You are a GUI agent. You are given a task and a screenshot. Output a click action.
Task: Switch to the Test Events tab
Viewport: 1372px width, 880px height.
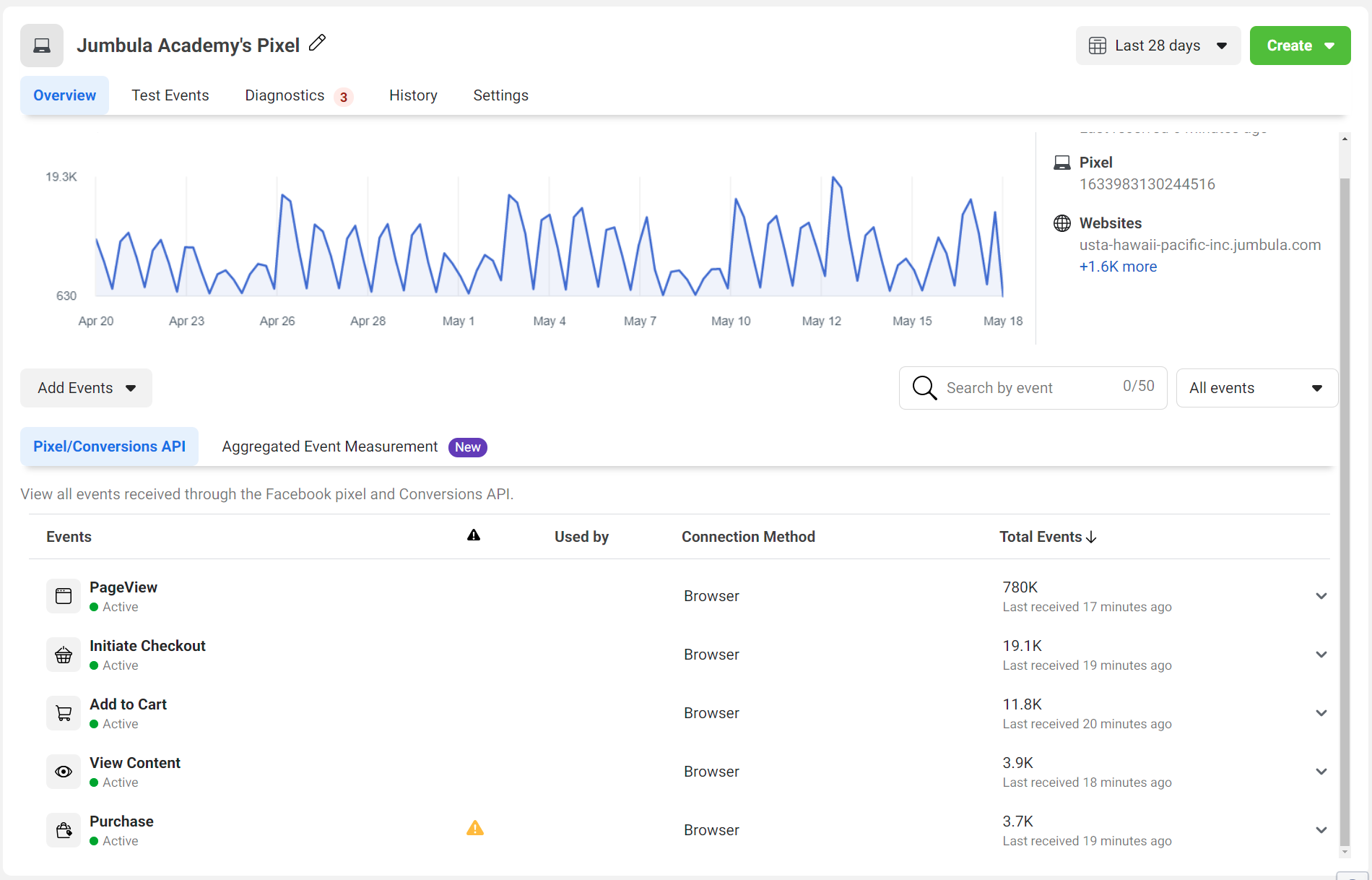pyautogui.click(x=170, y=95)
